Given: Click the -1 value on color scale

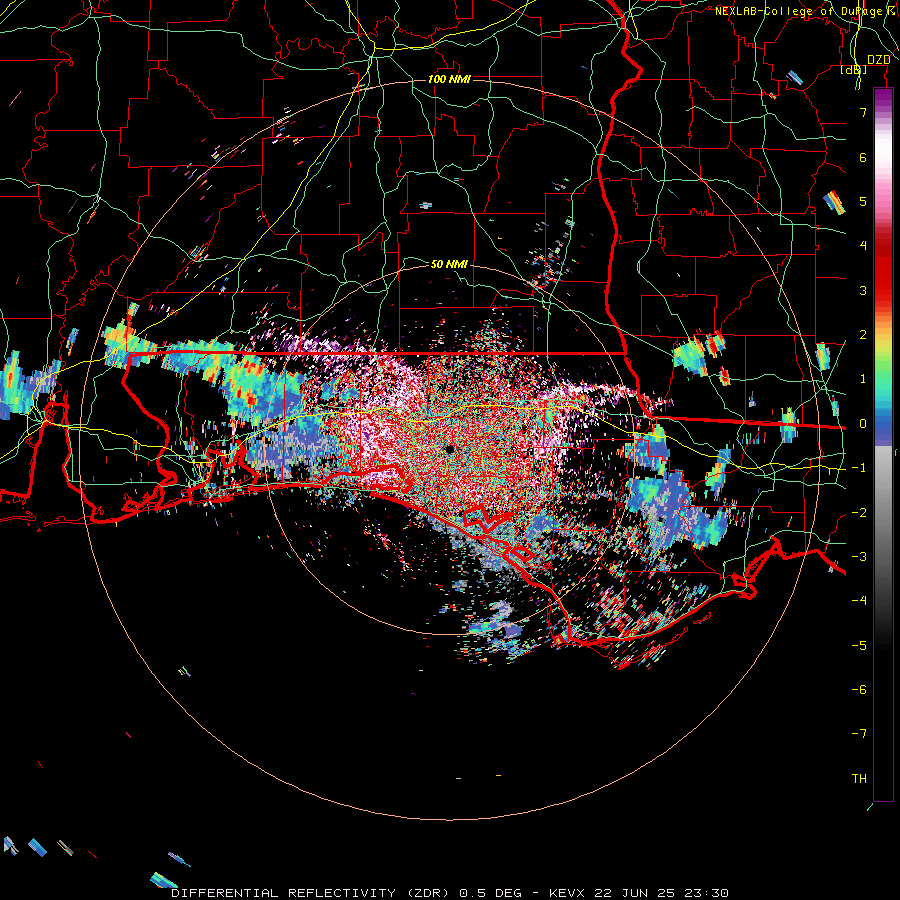Looking at the screenshot, I should (859, 468).
